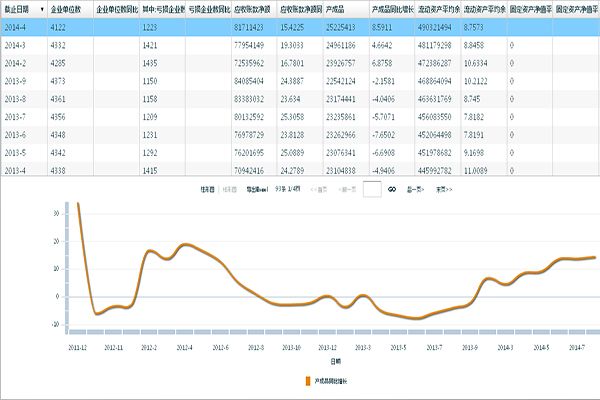
Task: Open the 截止日期 column sort dropdown arrow
Action: tap(42, 10)
